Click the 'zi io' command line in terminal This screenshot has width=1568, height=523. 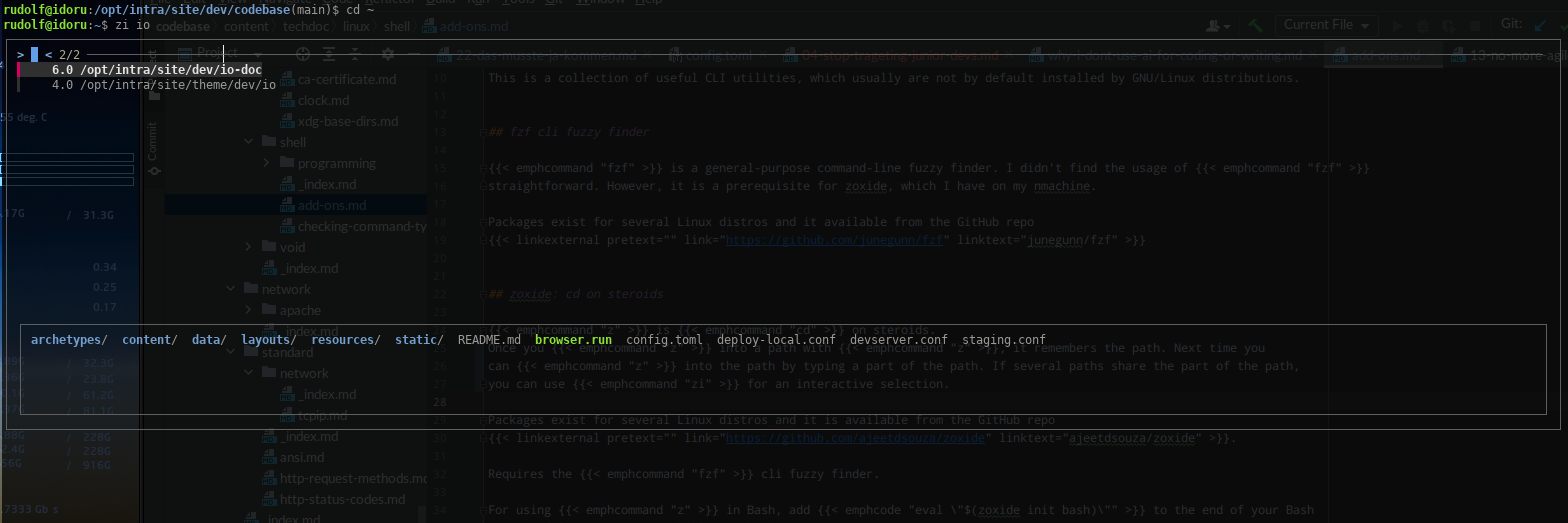pyautogui.click(x=133, y=24)
